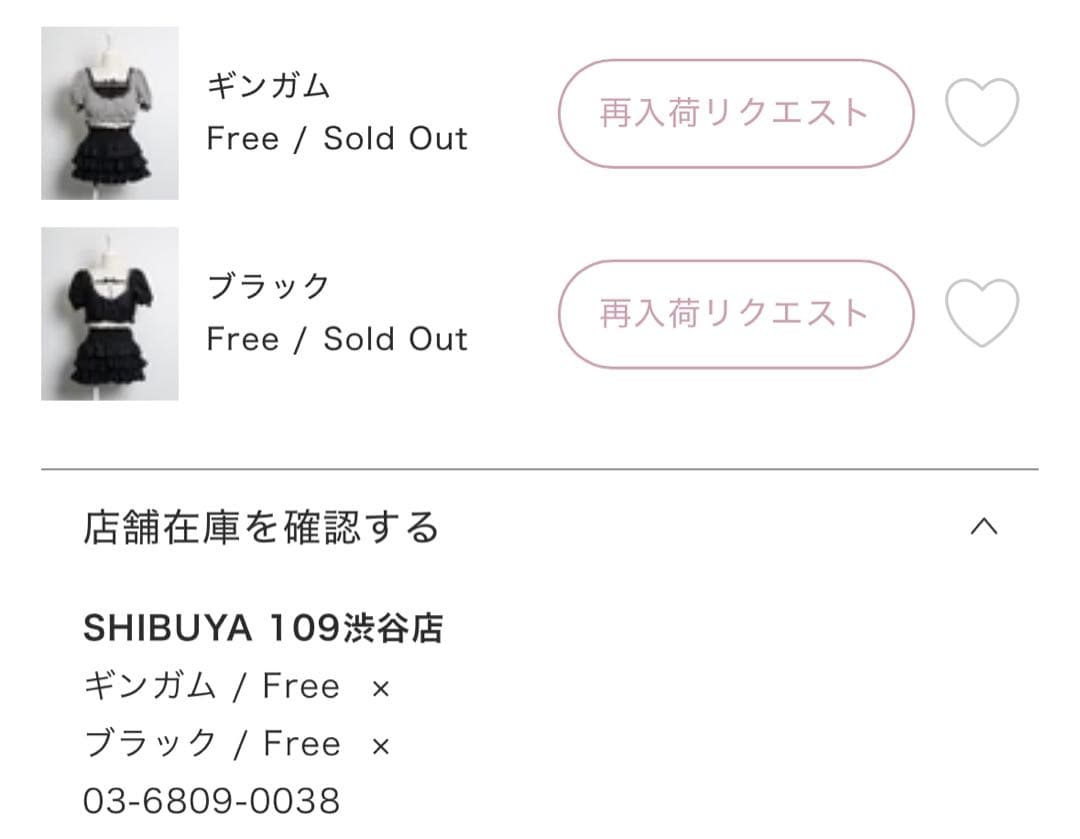Select the ギンガム / Free store stock line
Viewport: 1080px width, 839px height.
click(x=212, y=686)
